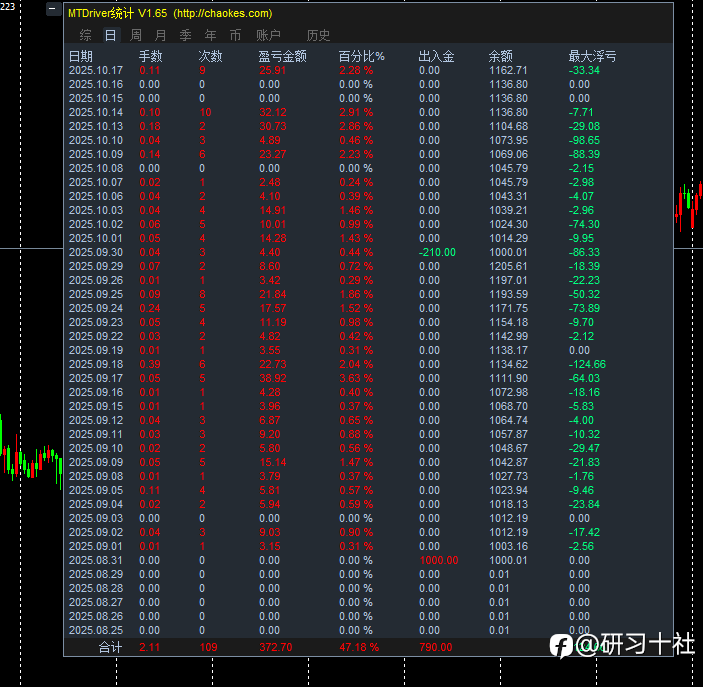Viewport: 703px width, 687px height.
Task: Open the 历史 history tab
Action: [318, 35]
